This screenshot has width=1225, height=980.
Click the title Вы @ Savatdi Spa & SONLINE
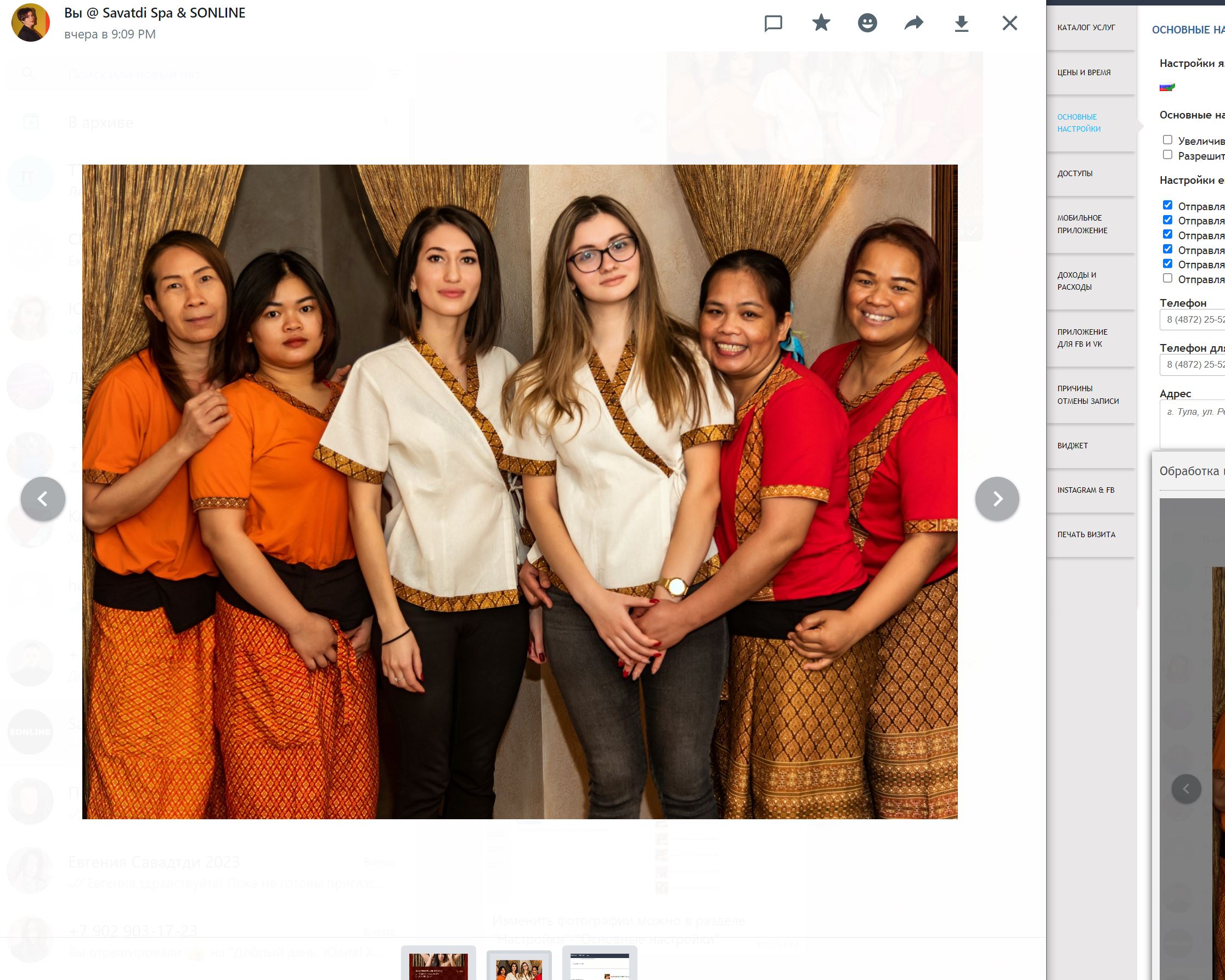click(x=155, y=13)
